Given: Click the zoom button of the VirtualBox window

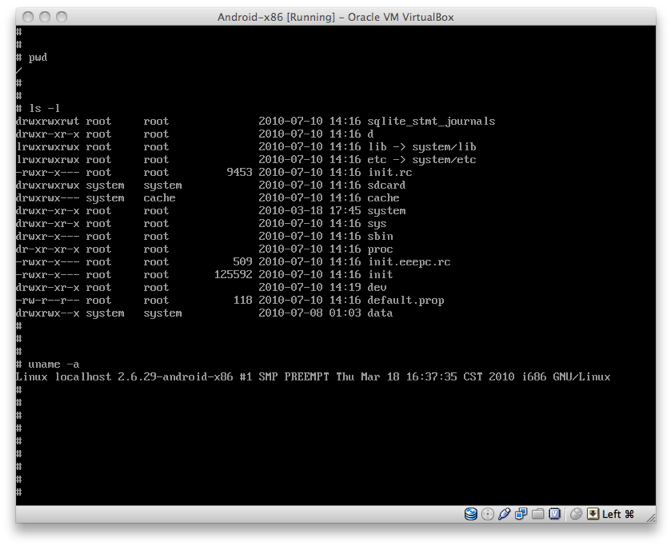Looking at the screenshot, I should coord(62,17).
